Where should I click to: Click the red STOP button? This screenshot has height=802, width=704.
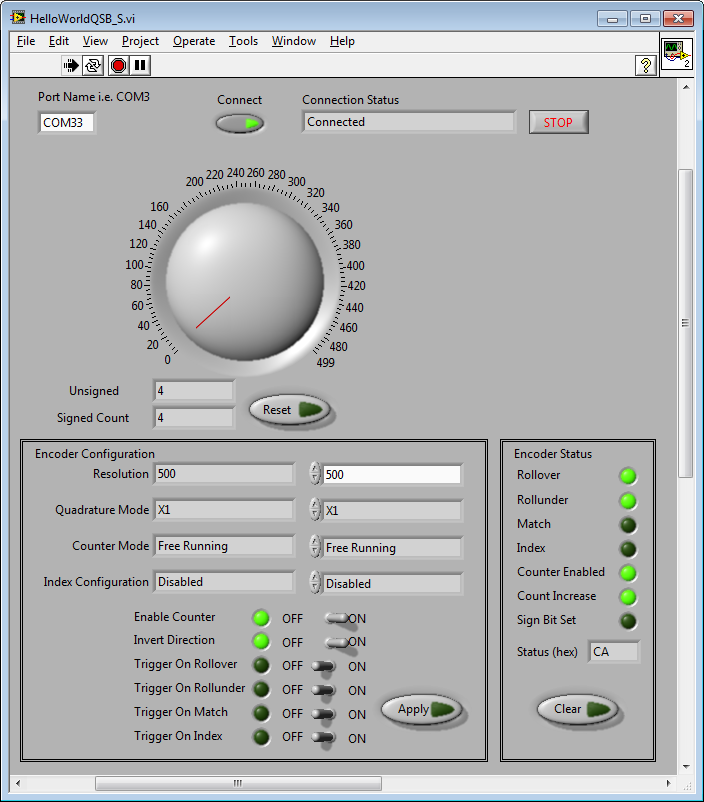pos(558,122)
